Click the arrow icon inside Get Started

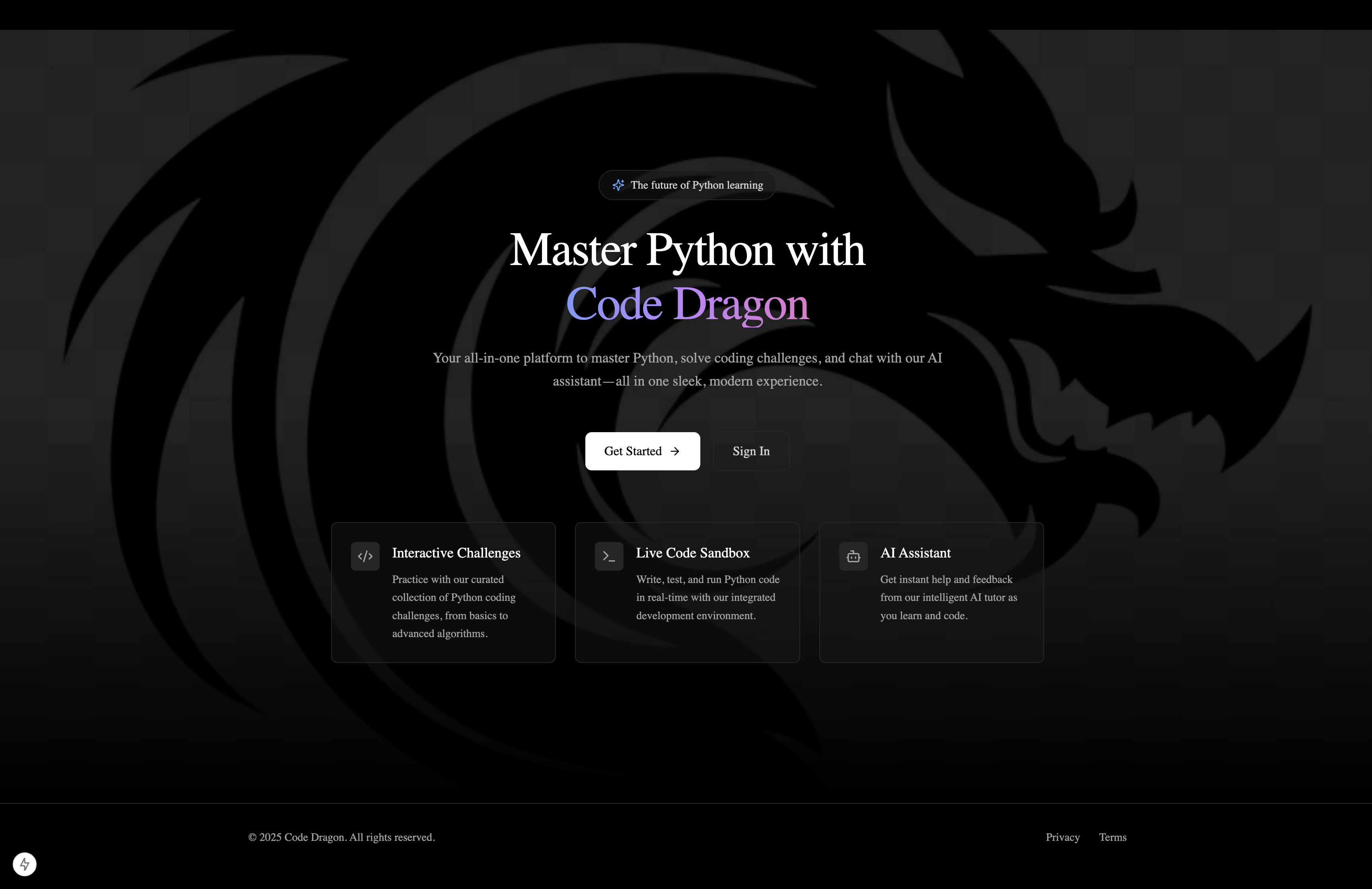point(675,451)
